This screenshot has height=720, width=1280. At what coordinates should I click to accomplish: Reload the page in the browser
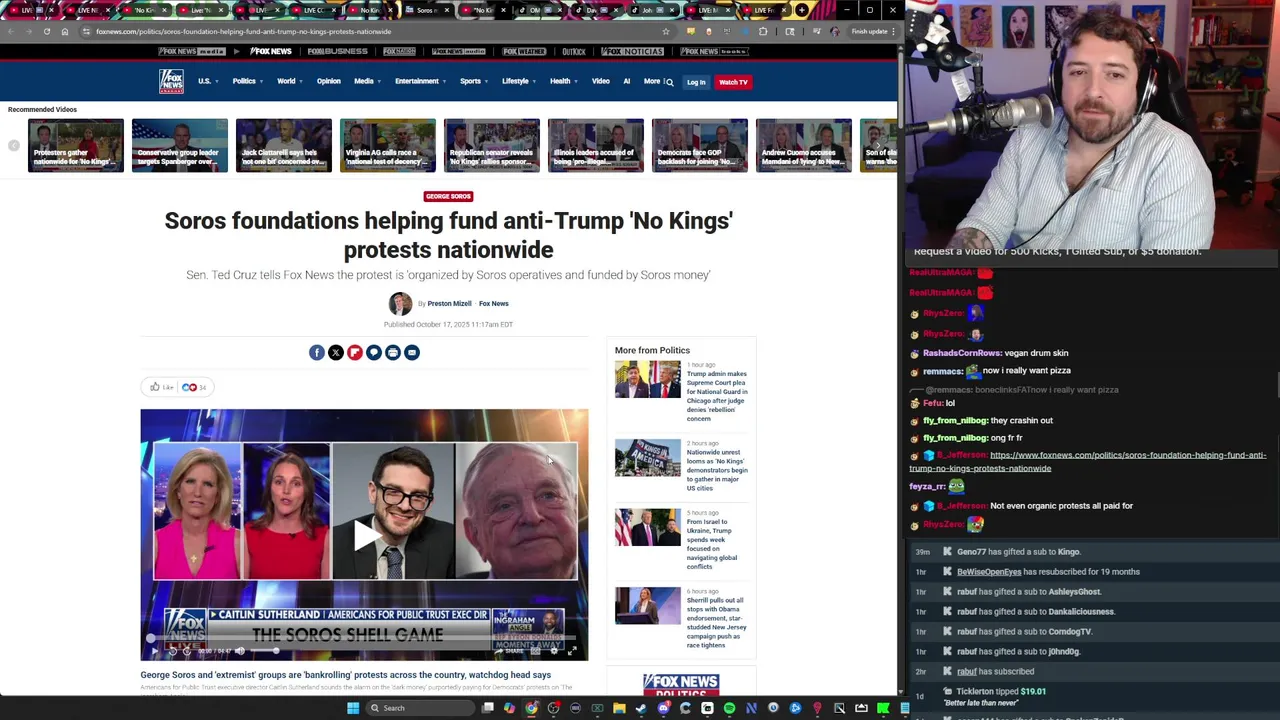46,31
